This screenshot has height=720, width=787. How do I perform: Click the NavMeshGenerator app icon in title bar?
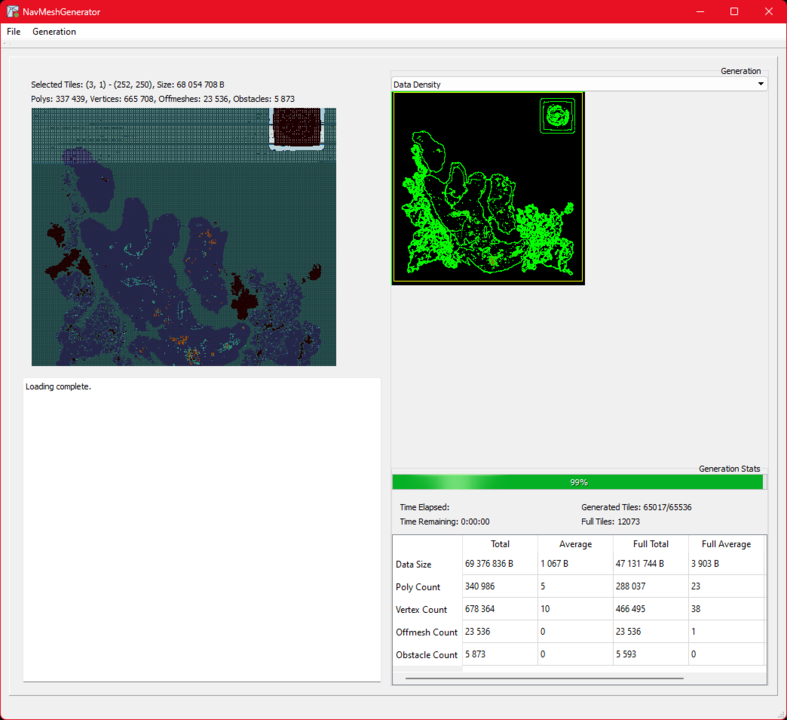tap(13, 11)
